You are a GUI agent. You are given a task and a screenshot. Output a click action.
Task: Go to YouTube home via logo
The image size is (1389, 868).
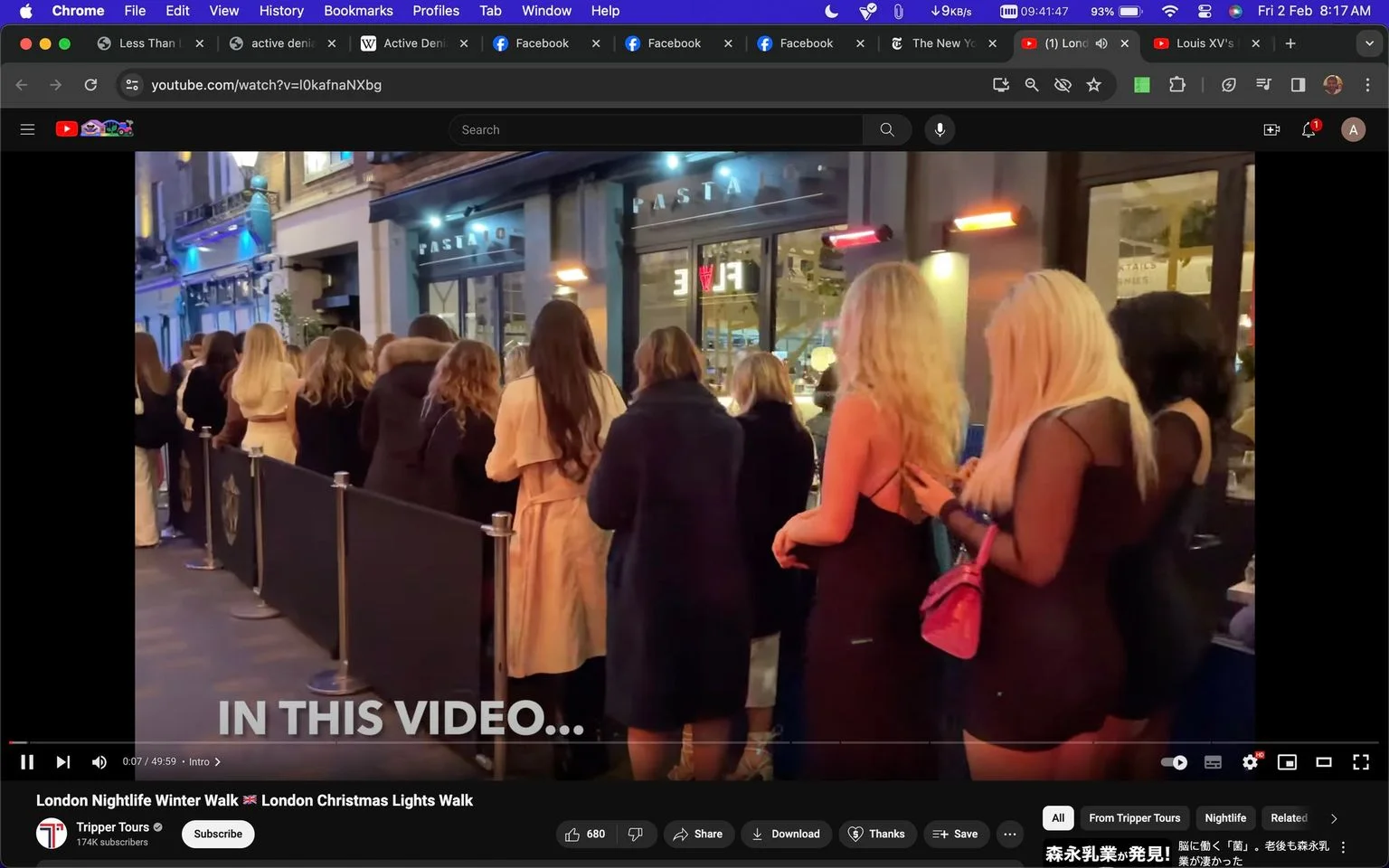pos(94,128)
